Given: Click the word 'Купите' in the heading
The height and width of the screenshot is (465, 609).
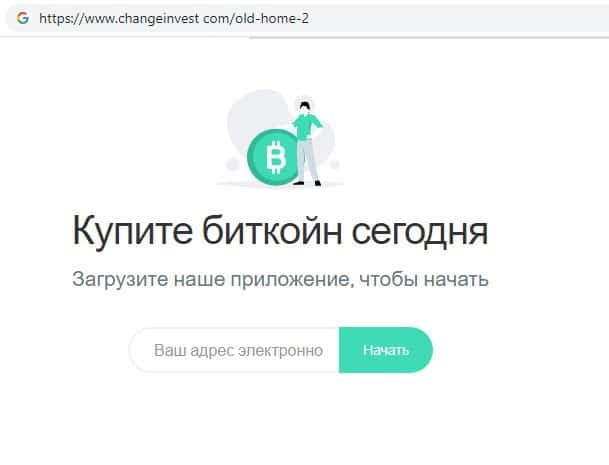Looking at the screenshot, I should pyautogui.click(x=132, y=232).
